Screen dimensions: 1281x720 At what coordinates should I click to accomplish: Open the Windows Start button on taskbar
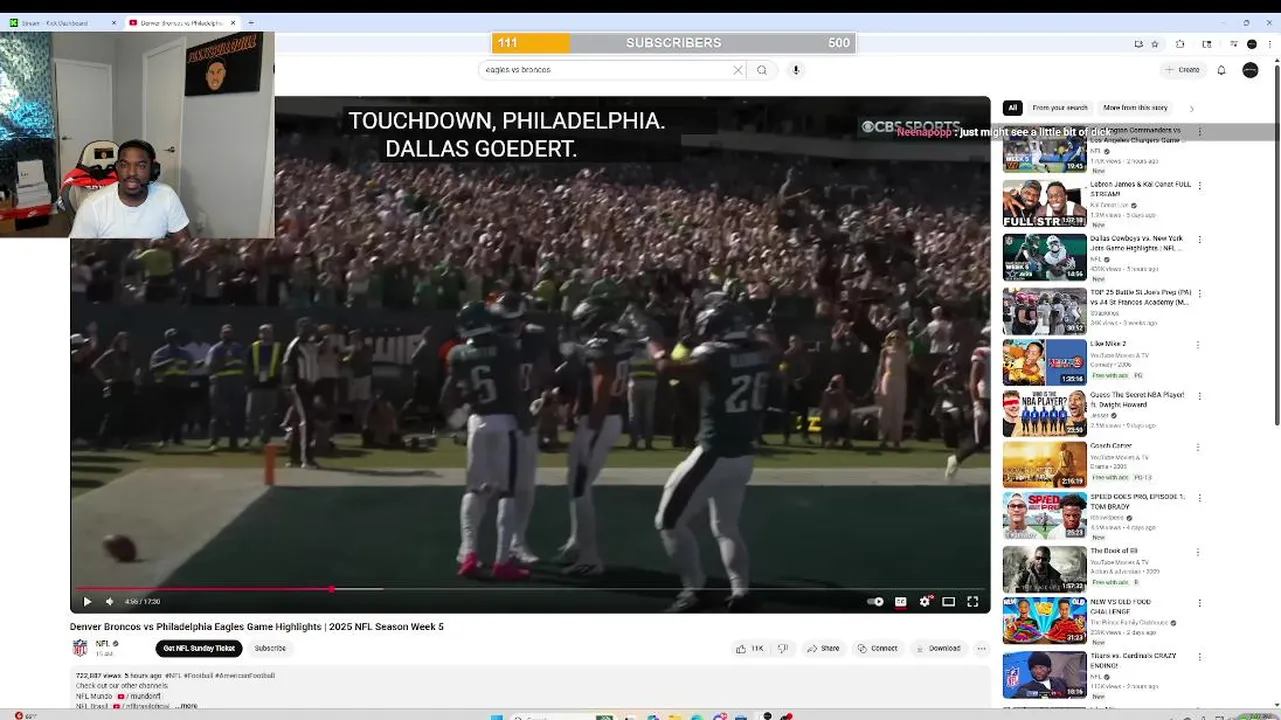[x=497, y=716]
